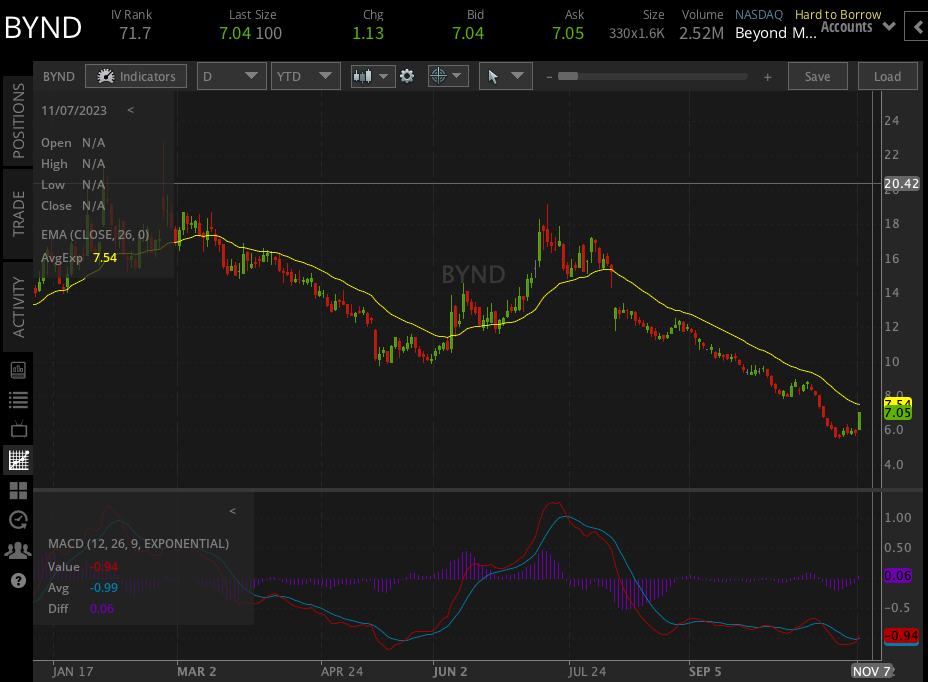
Task: Open the charts grid sidebar icon
Action: pyautogui.click(x=18, y=460)
